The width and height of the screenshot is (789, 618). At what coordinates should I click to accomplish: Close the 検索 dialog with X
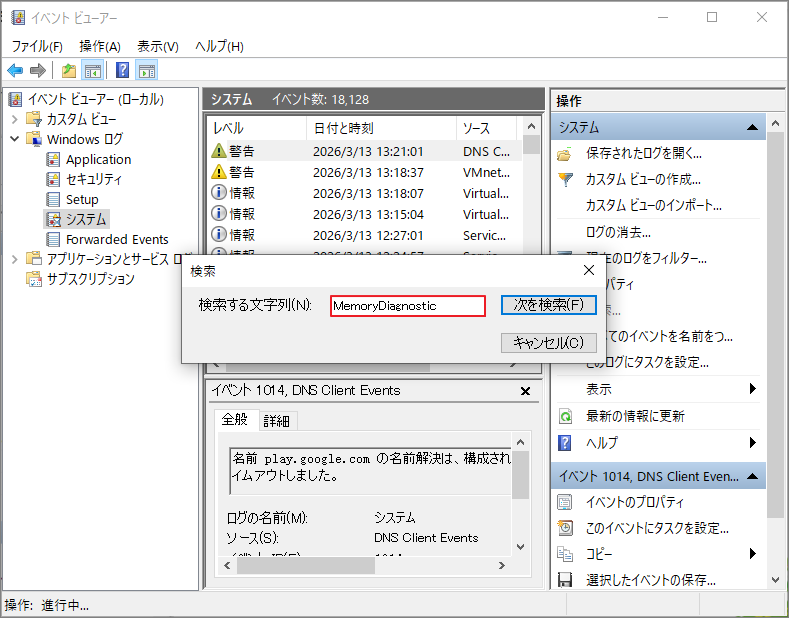click(589, 270)
